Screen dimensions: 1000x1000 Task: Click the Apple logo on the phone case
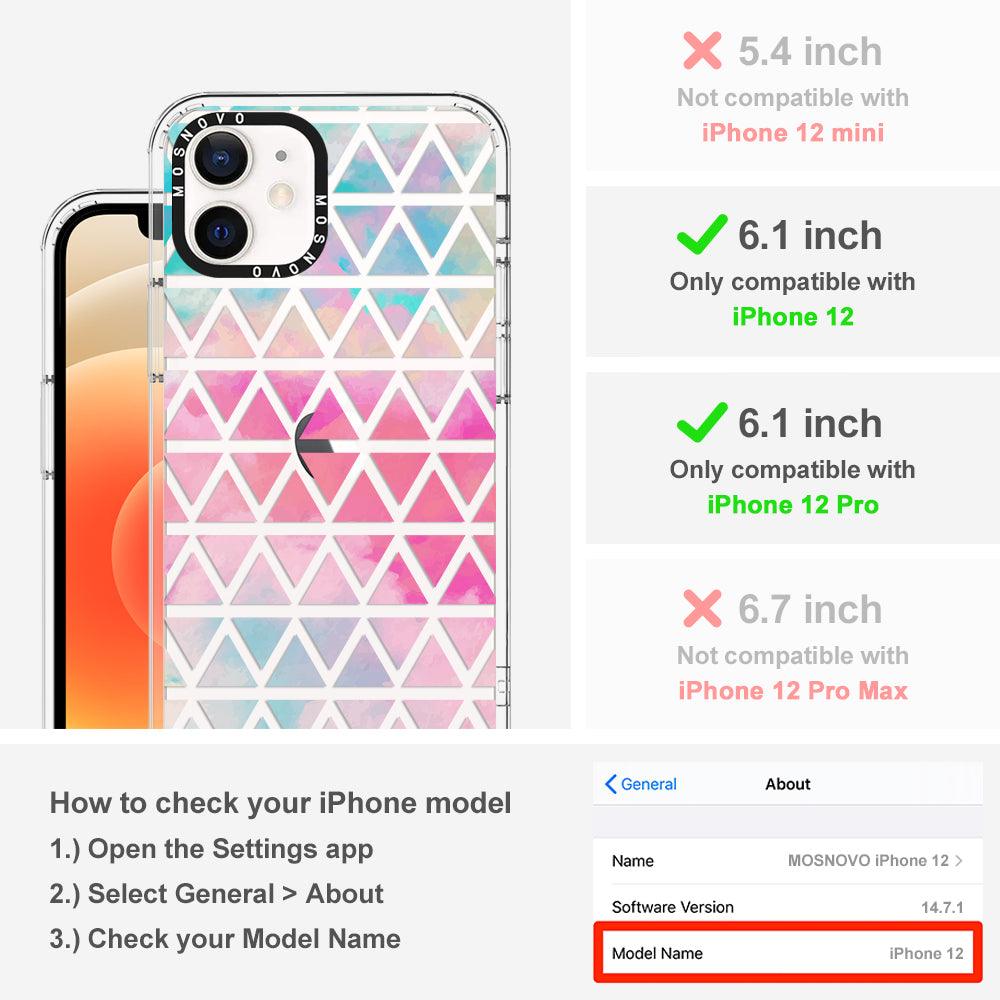click(x=314, y=445)
